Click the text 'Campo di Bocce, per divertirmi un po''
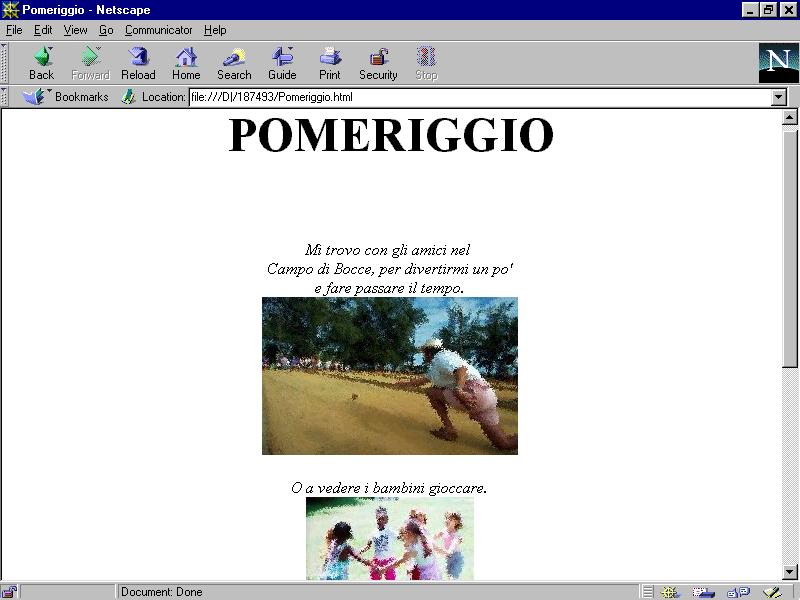Image resolution: width=800 pixels, height=600 pixels. point(390,269)
